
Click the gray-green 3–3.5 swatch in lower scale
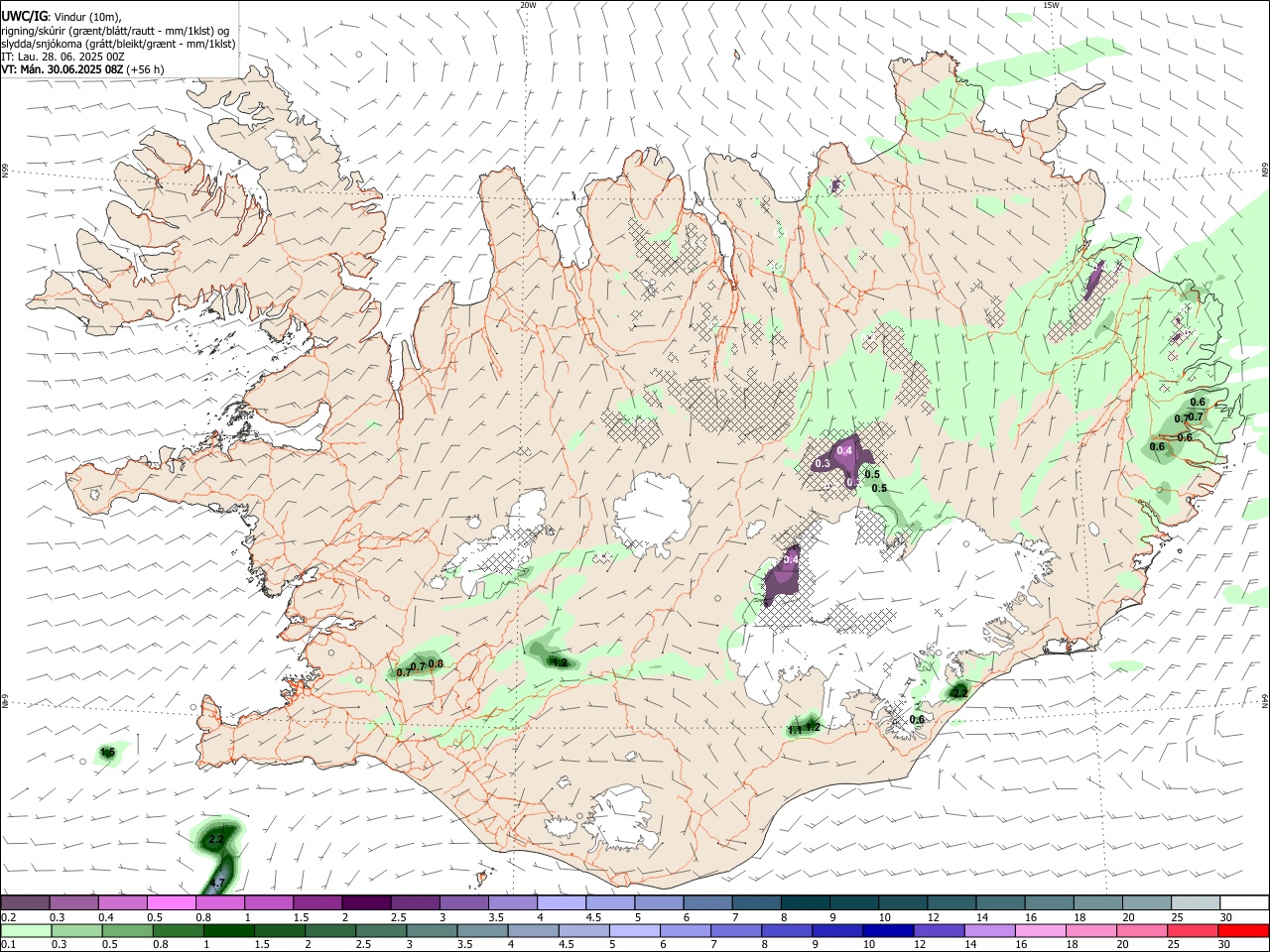pos(433,930)
